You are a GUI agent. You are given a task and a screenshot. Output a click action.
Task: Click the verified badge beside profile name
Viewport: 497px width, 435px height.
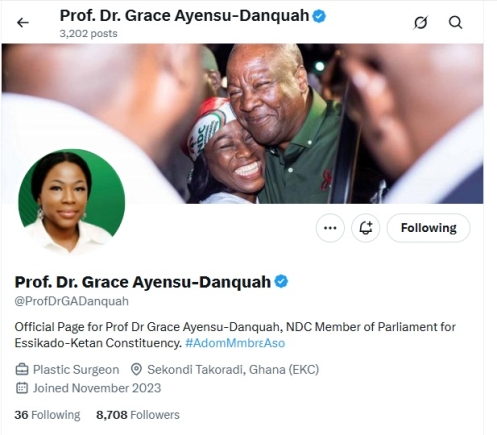tap(281, 282)
